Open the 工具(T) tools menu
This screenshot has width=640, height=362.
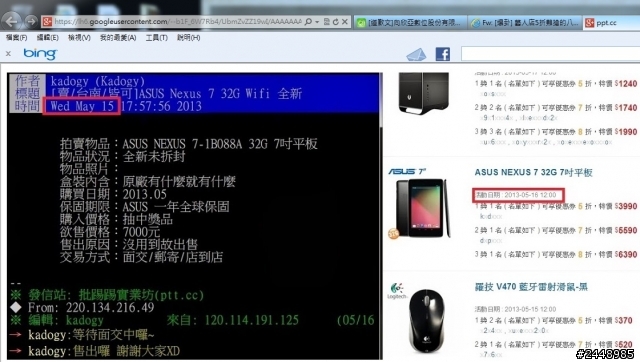coord(157,38)
